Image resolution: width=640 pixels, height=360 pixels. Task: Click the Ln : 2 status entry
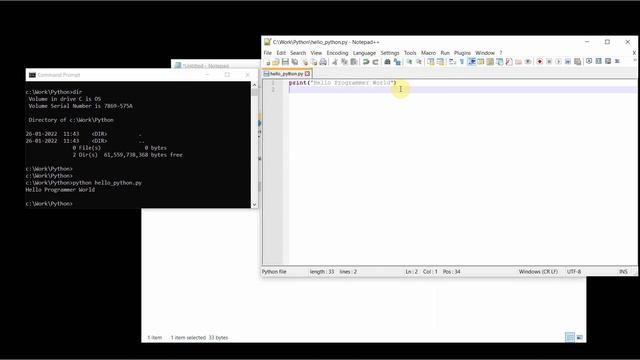(411, 272)
